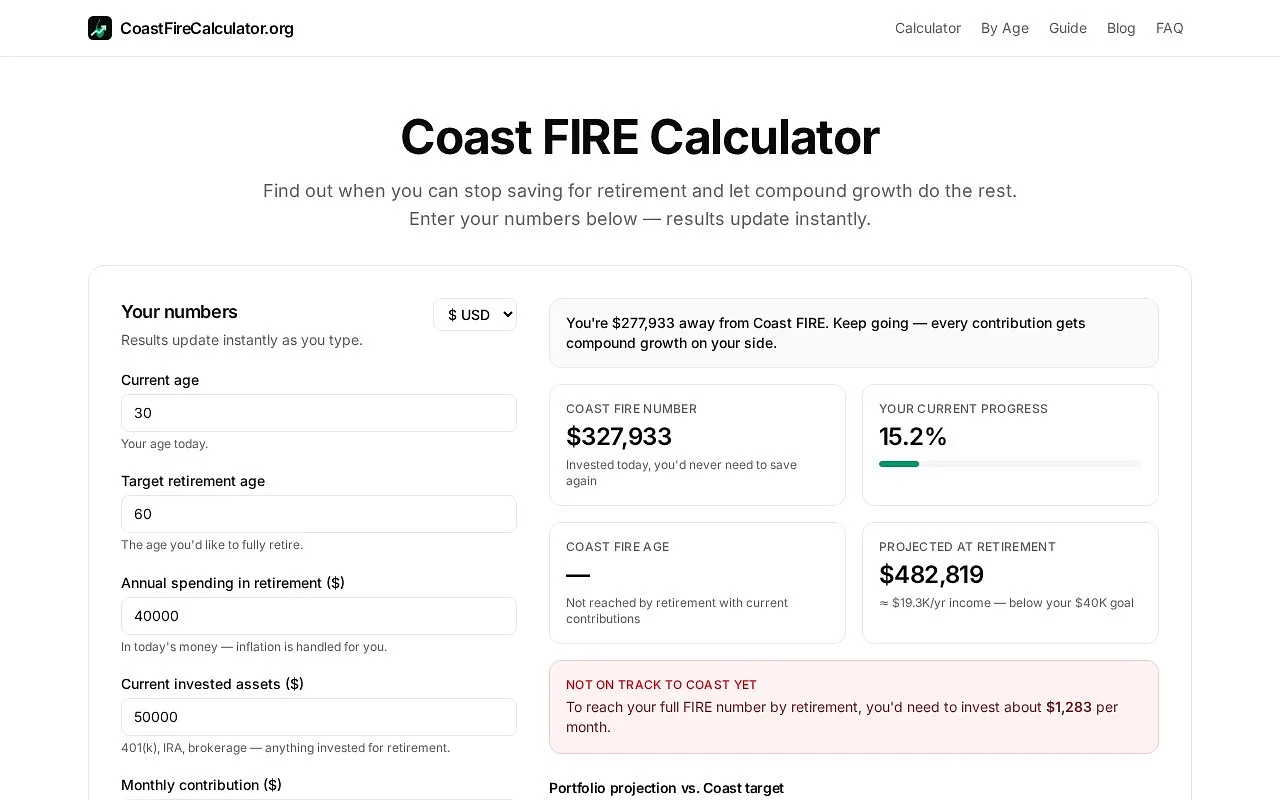Visit the Blog nav link
The image size is (1280, 800).
tap(1121, 28)
